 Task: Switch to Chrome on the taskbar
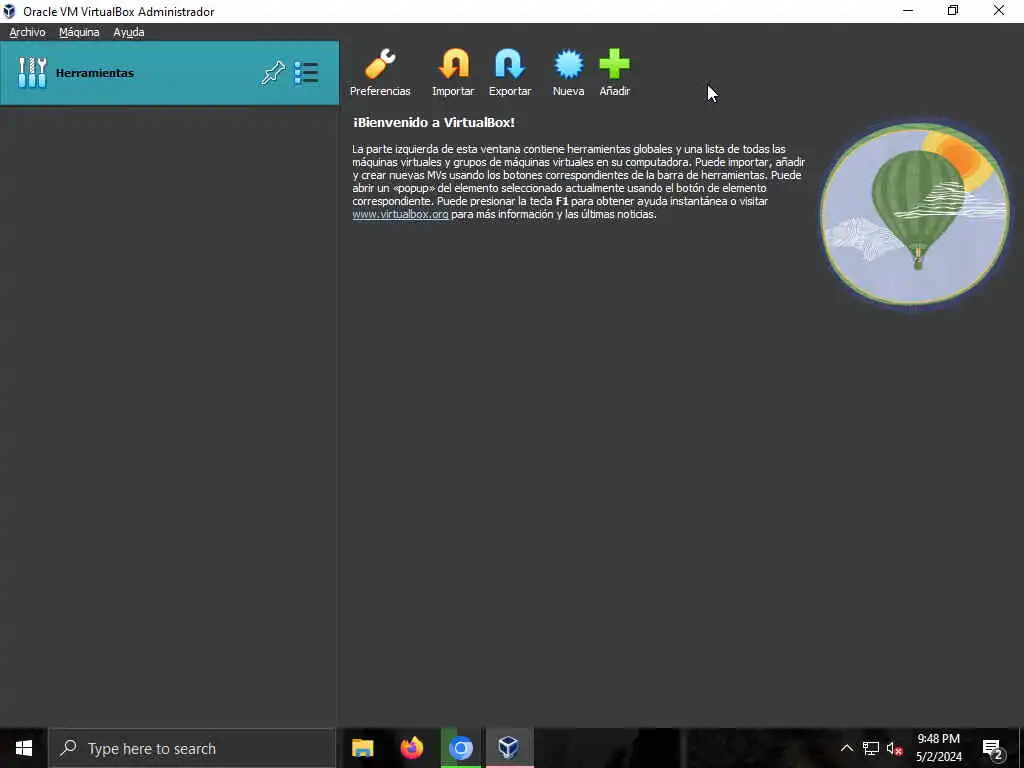[x=460, y=748]
